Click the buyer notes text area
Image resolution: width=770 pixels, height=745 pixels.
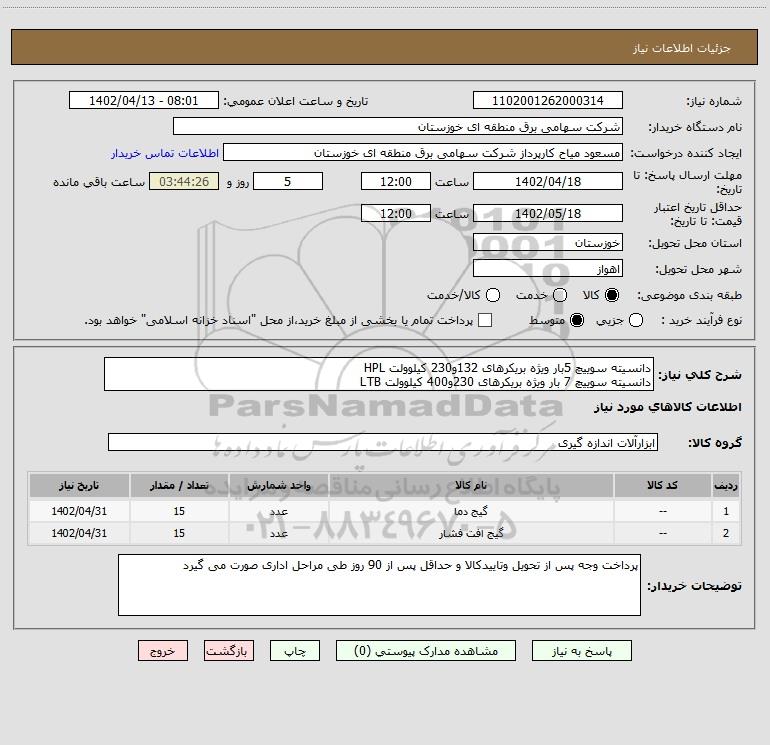379,585
